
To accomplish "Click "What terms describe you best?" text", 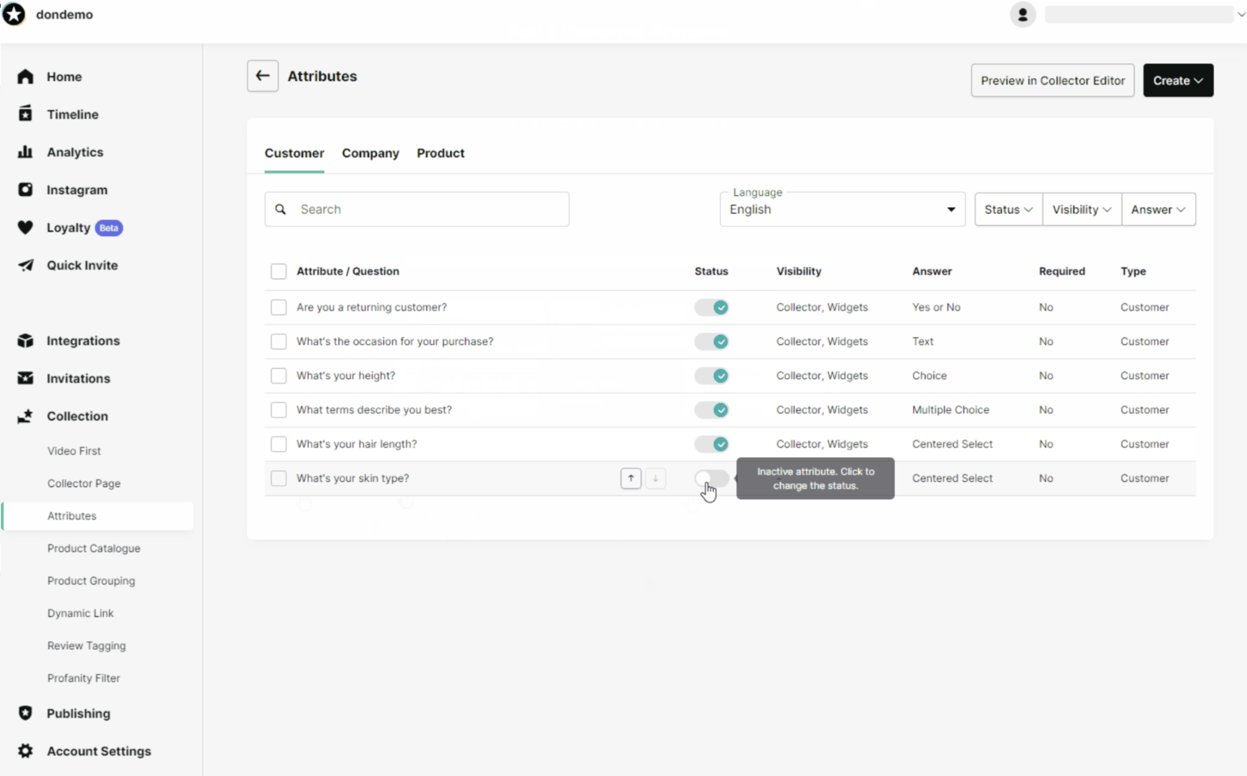I will pyautogui.click(x=374, y=410).
